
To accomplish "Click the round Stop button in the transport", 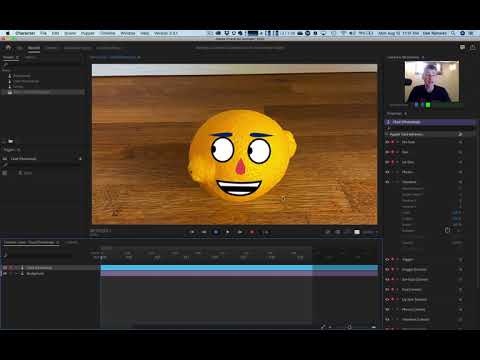I will pos(216,232).
